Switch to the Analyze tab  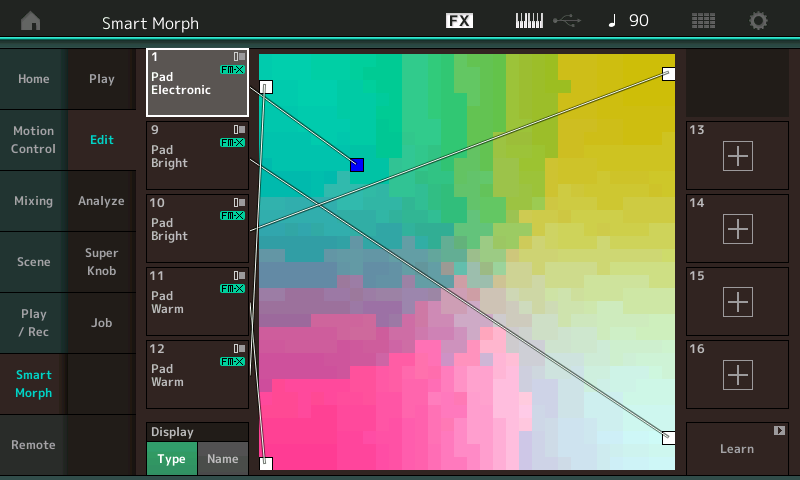click(101, 201)
